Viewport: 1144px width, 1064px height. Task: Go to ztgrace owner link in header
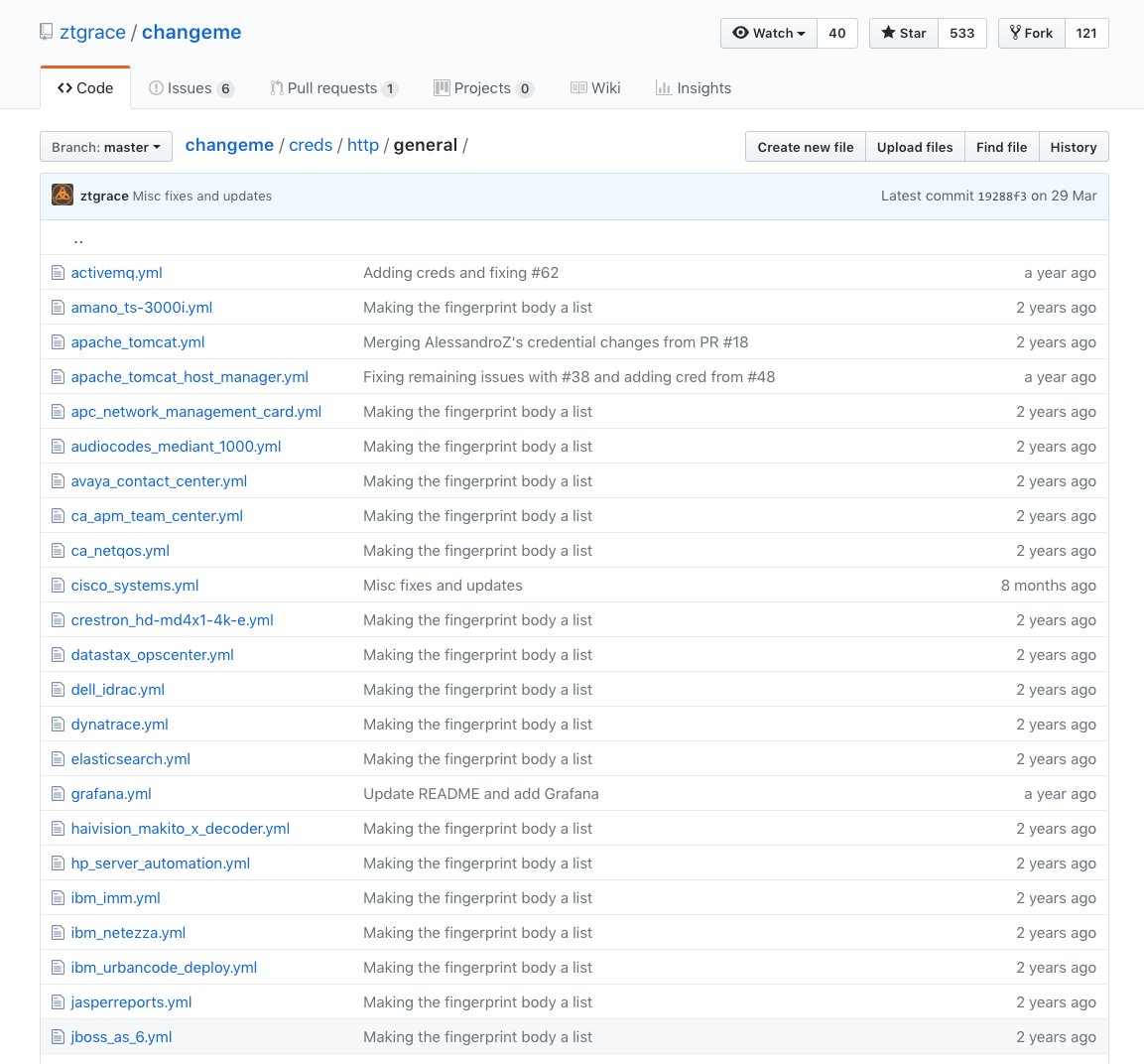click(92, 32)
